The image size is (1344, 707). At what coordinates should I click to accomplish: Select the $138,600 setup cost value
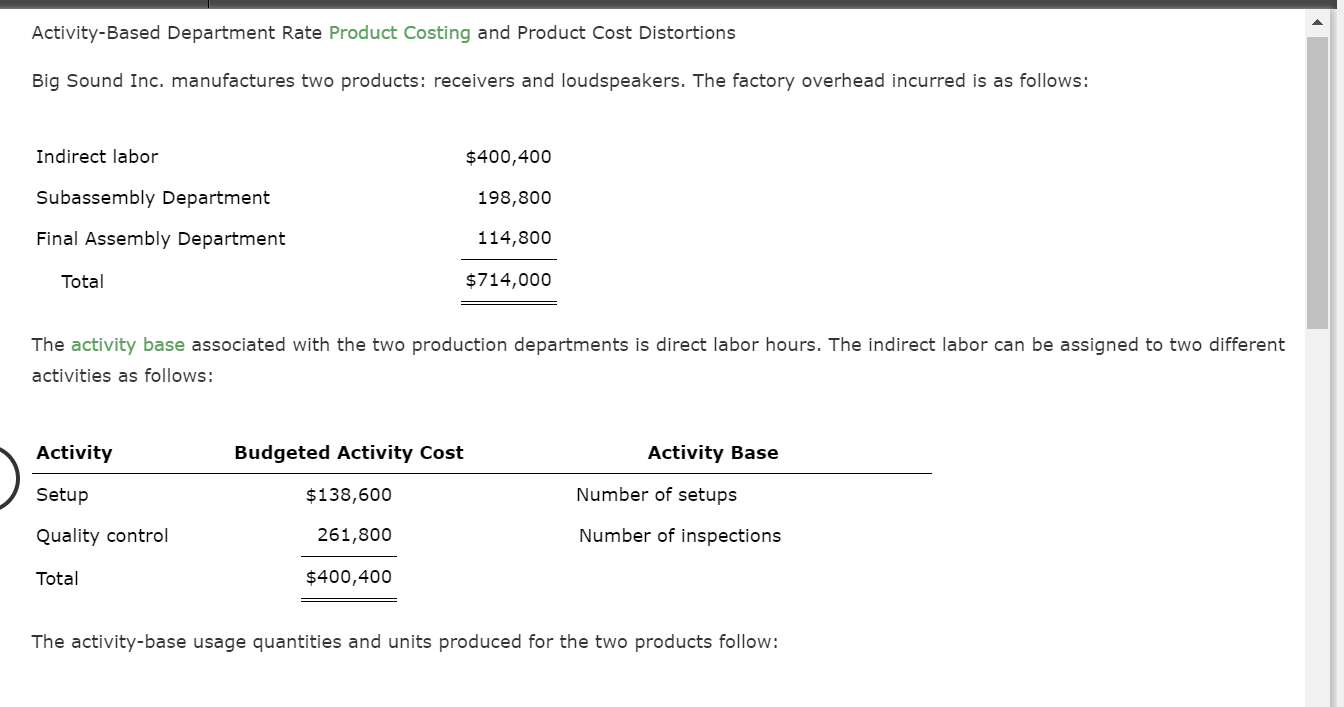tap(349, 494)
